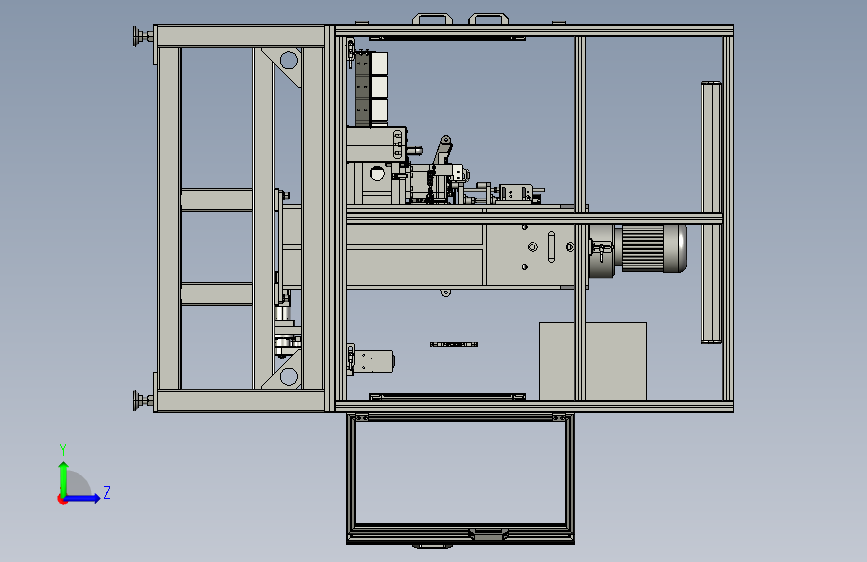Viewport: 867px width, 562px height.
Task: Click the red origin ball of the triad
Action: click(x=62, y=499)
